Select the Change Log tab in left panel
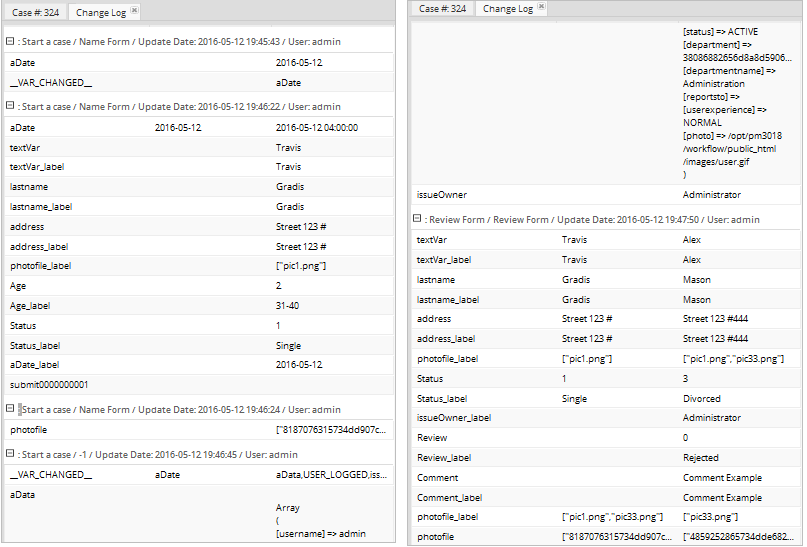Viewport: 807px width, 547px height. 100,11
